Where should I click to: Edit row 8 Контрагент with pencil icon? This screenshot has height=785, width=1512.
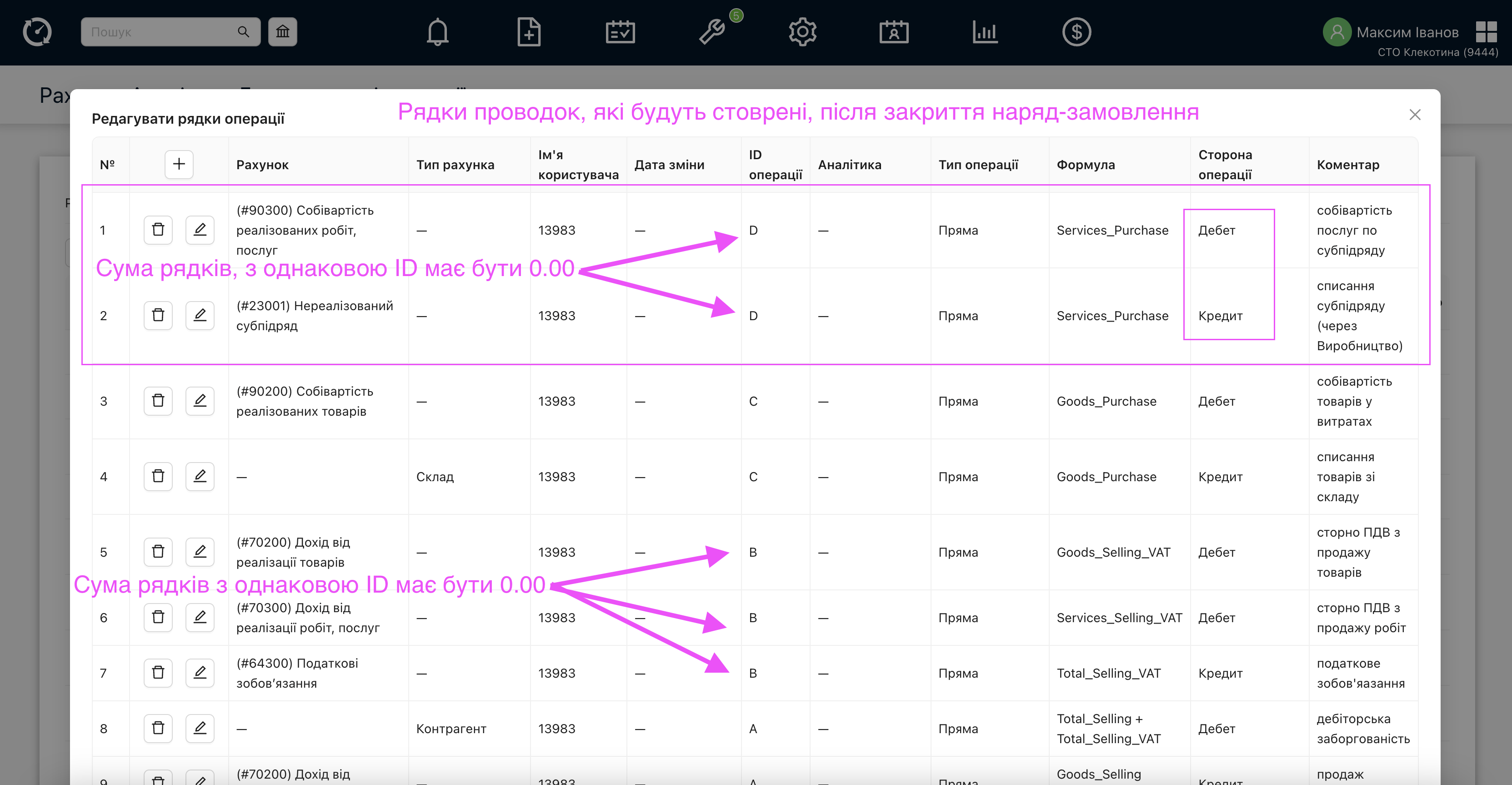pos(200,729)
